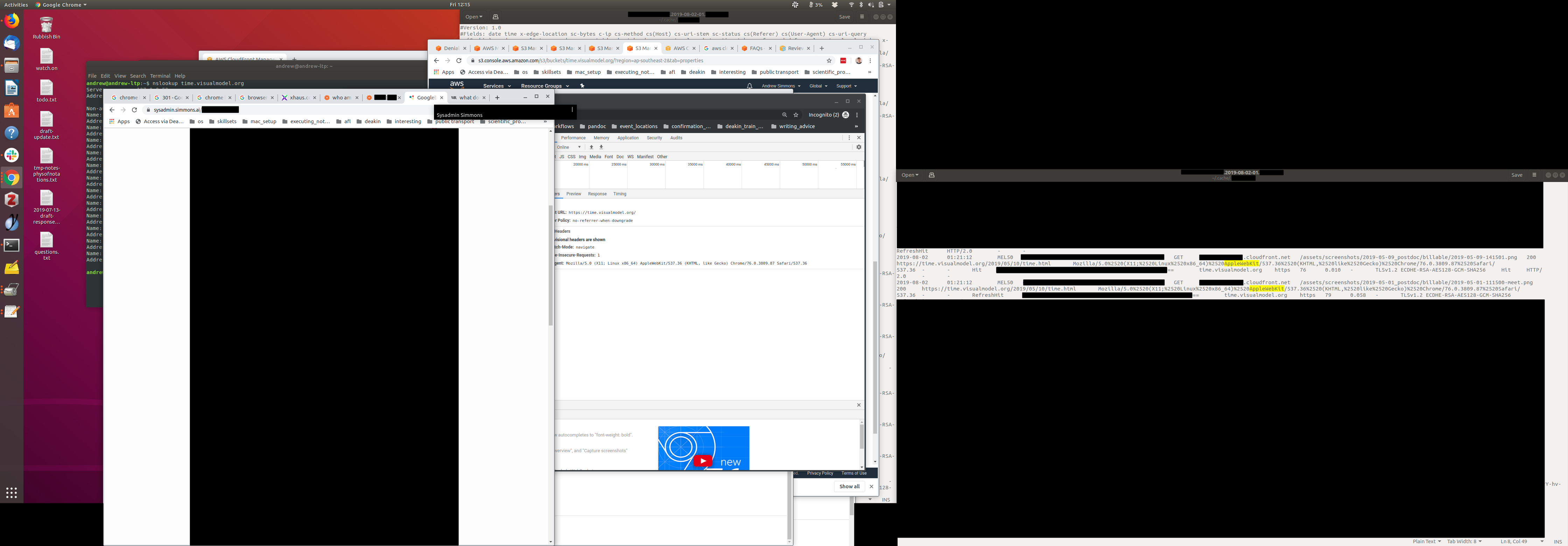Bookmark the S3 console page with star
This screenshot has width=1568, height=546.
click(x=828, y=61)
